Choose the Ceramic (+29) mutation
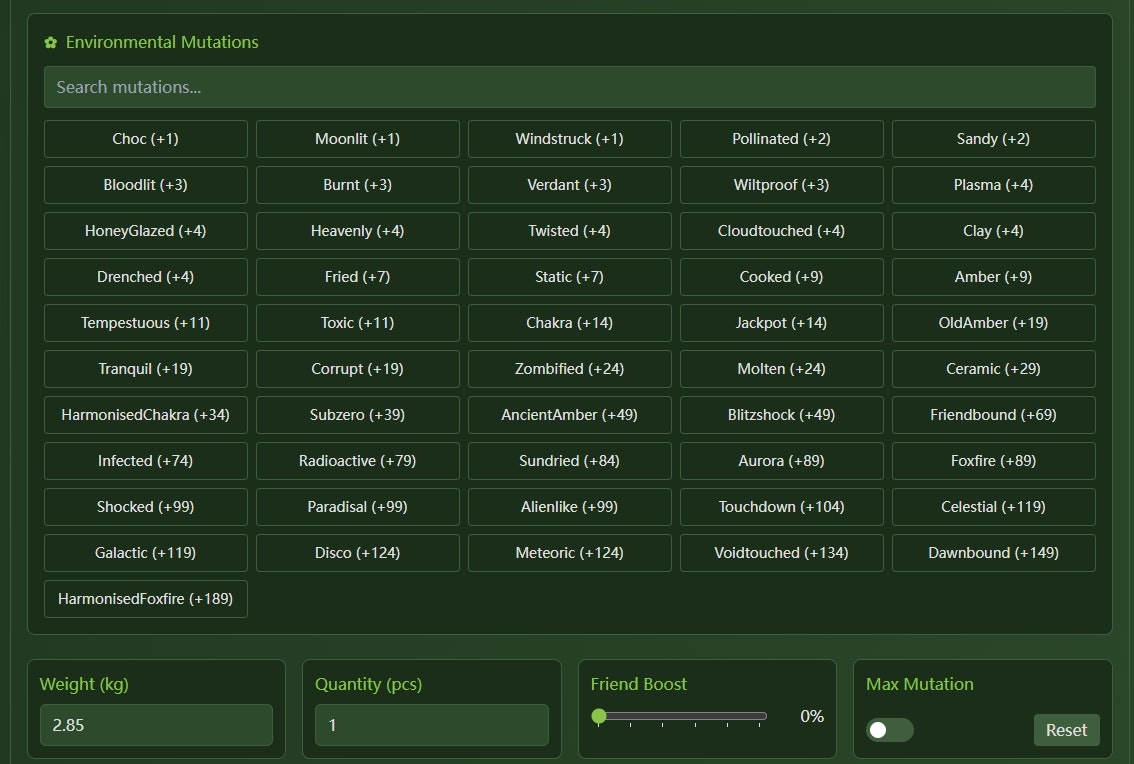The width and height of the screenshot is (1134, 764). point(993,368)
